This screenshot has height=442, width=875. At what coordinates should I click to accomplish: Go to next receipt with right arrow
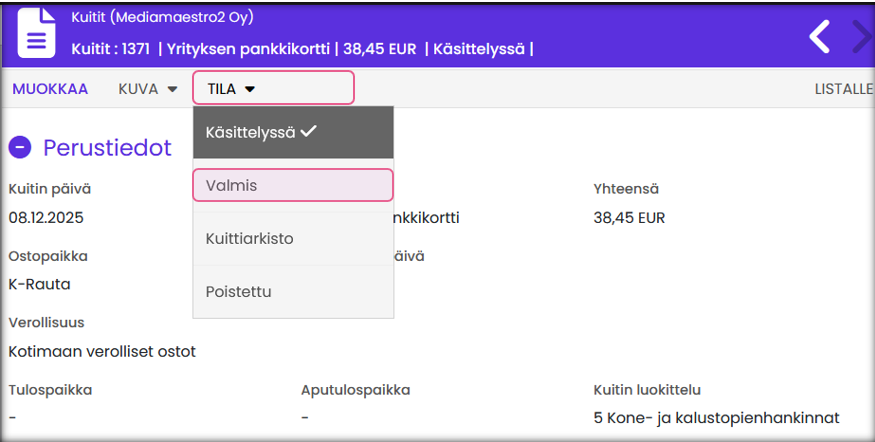tap(861, 37)
